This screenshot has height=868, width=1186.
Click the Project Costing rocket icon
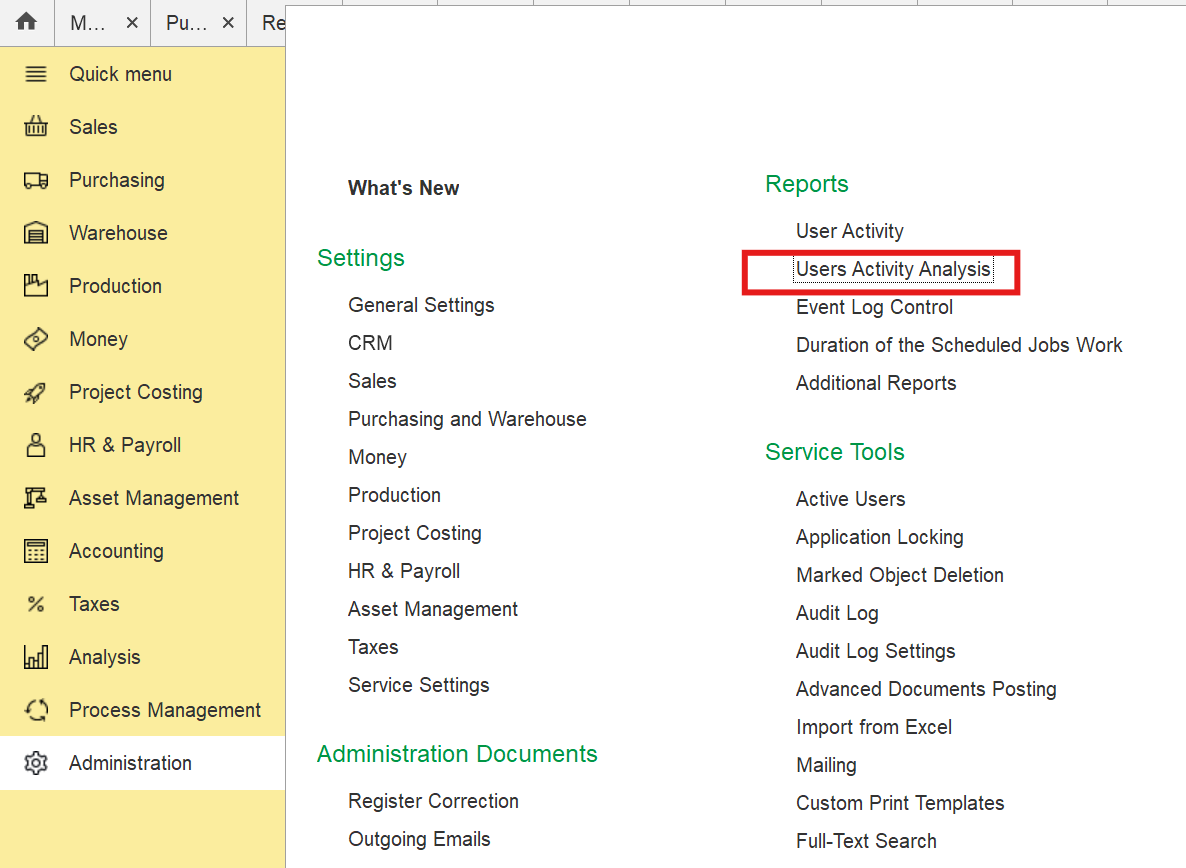[x=36, y=392]
